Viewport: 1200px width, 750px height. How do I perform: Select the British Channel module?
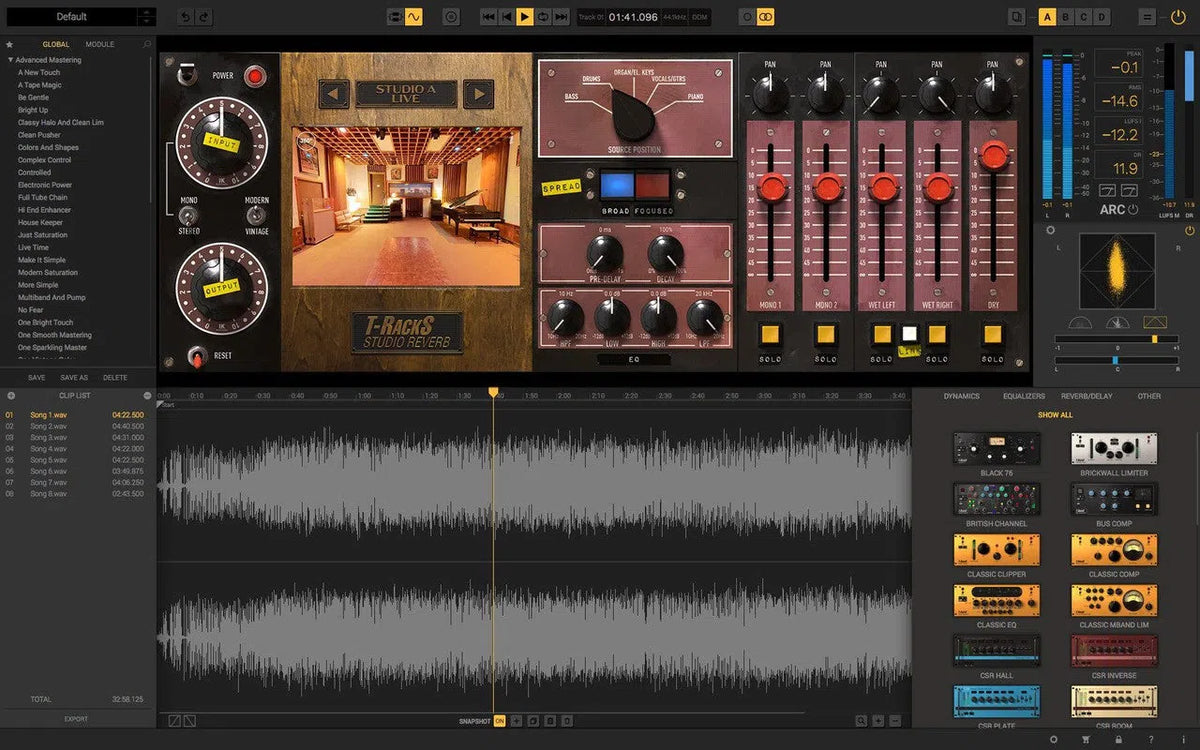996,498
